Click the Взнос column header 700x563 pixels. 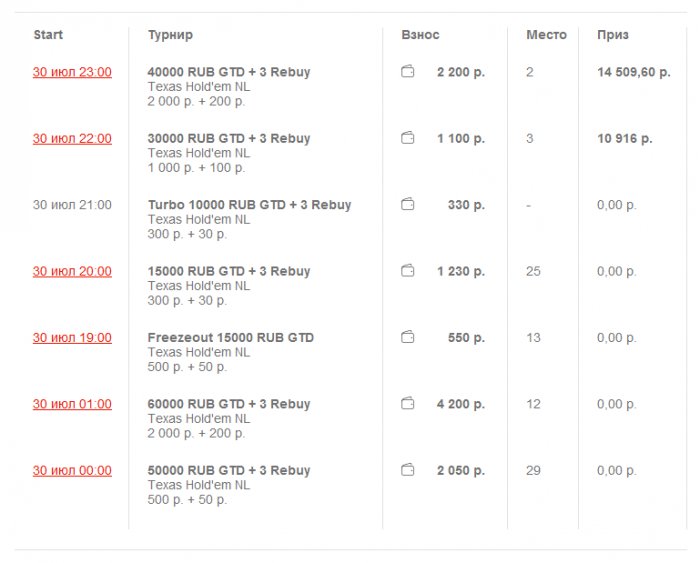[x=420, y=35]
